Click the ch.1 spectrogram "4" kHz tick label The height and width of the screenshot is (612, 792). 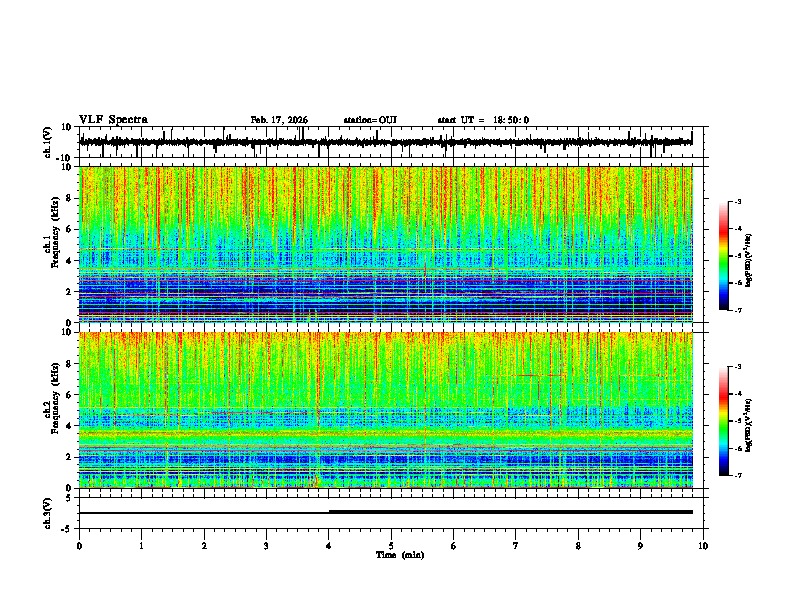[x=70, y=261]
